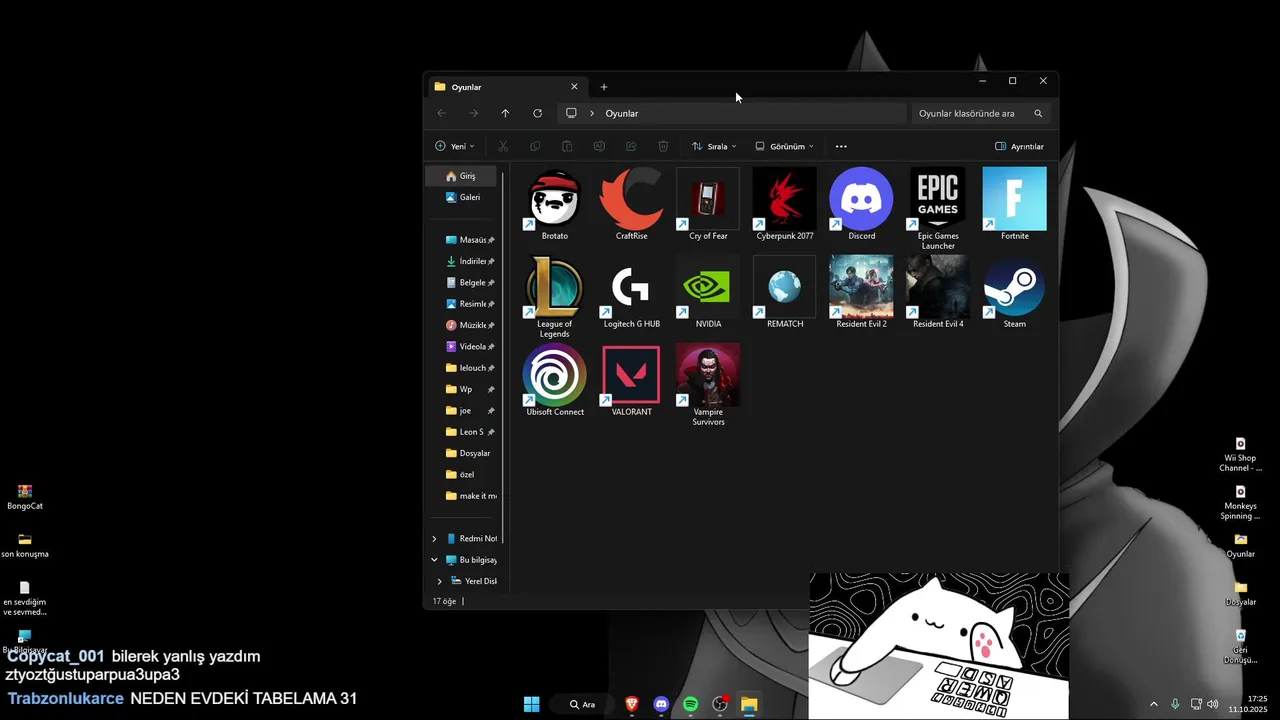Click the Rename icon in toolbar
Screen dimensions: 1280x720
click(599, 146)
